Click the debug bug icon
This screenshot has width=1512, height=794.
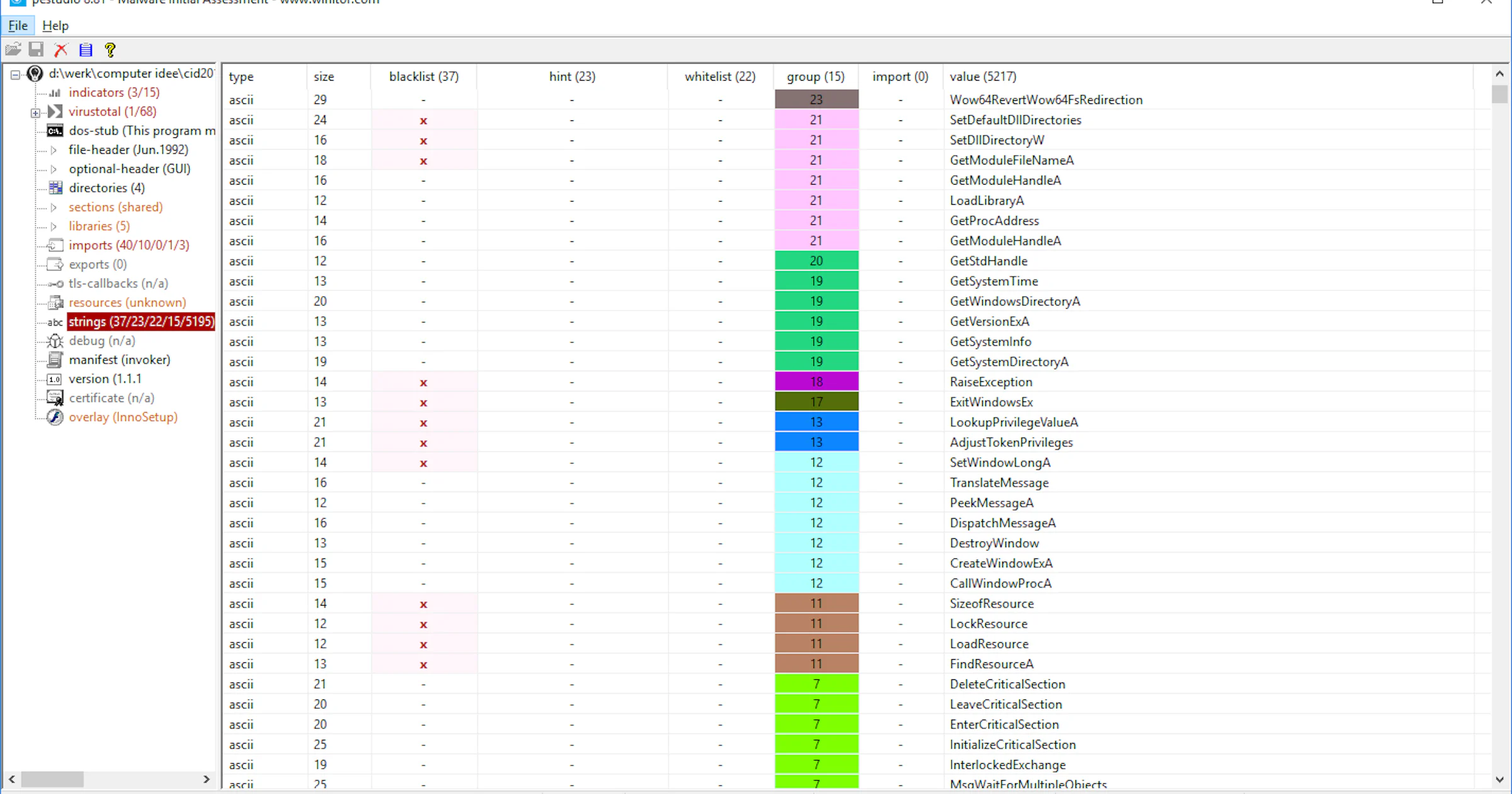[55, 341]
